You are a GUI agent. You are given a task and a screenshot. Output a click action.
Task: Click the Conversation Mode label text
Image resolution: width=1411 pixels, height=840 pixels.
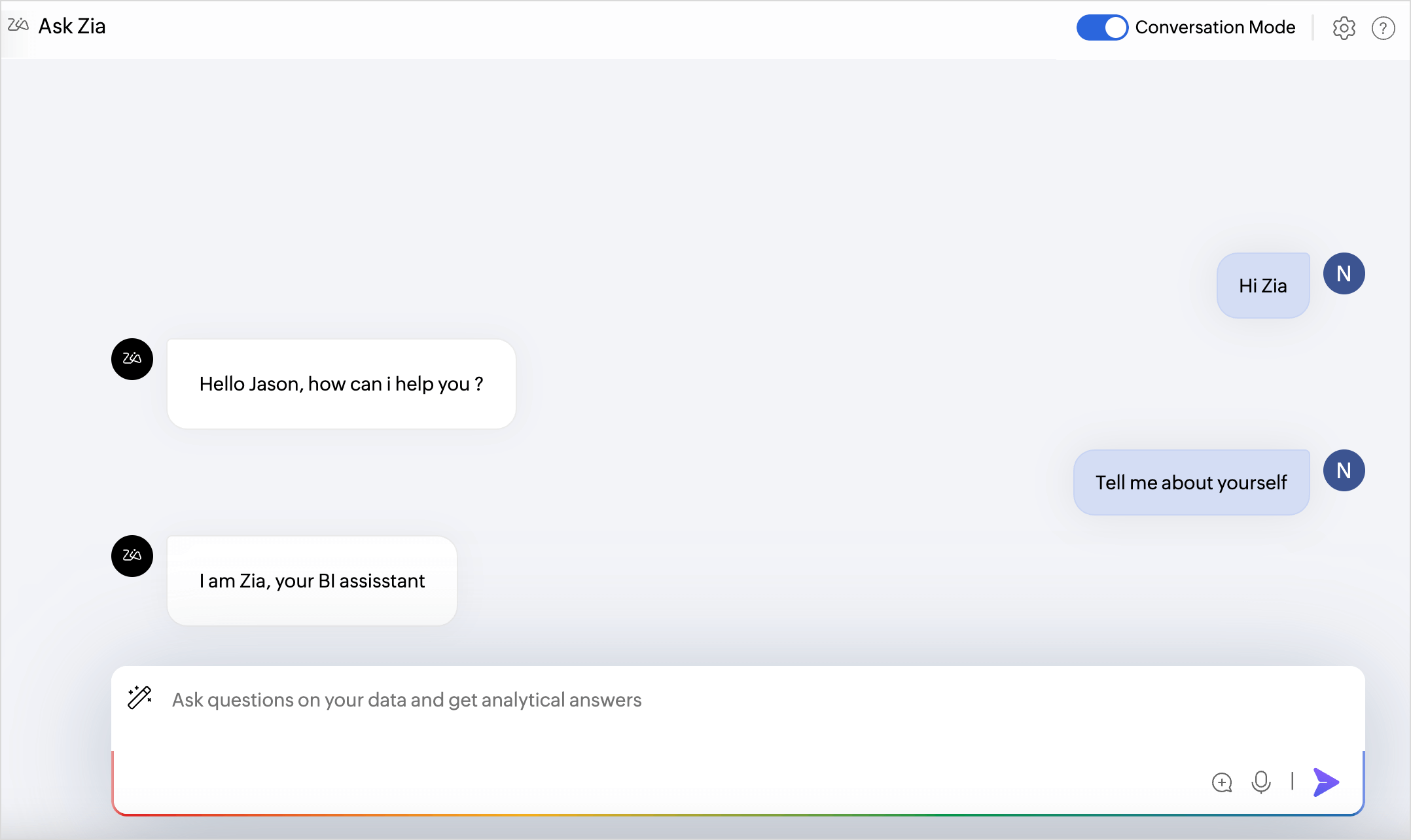point(1215,27)
